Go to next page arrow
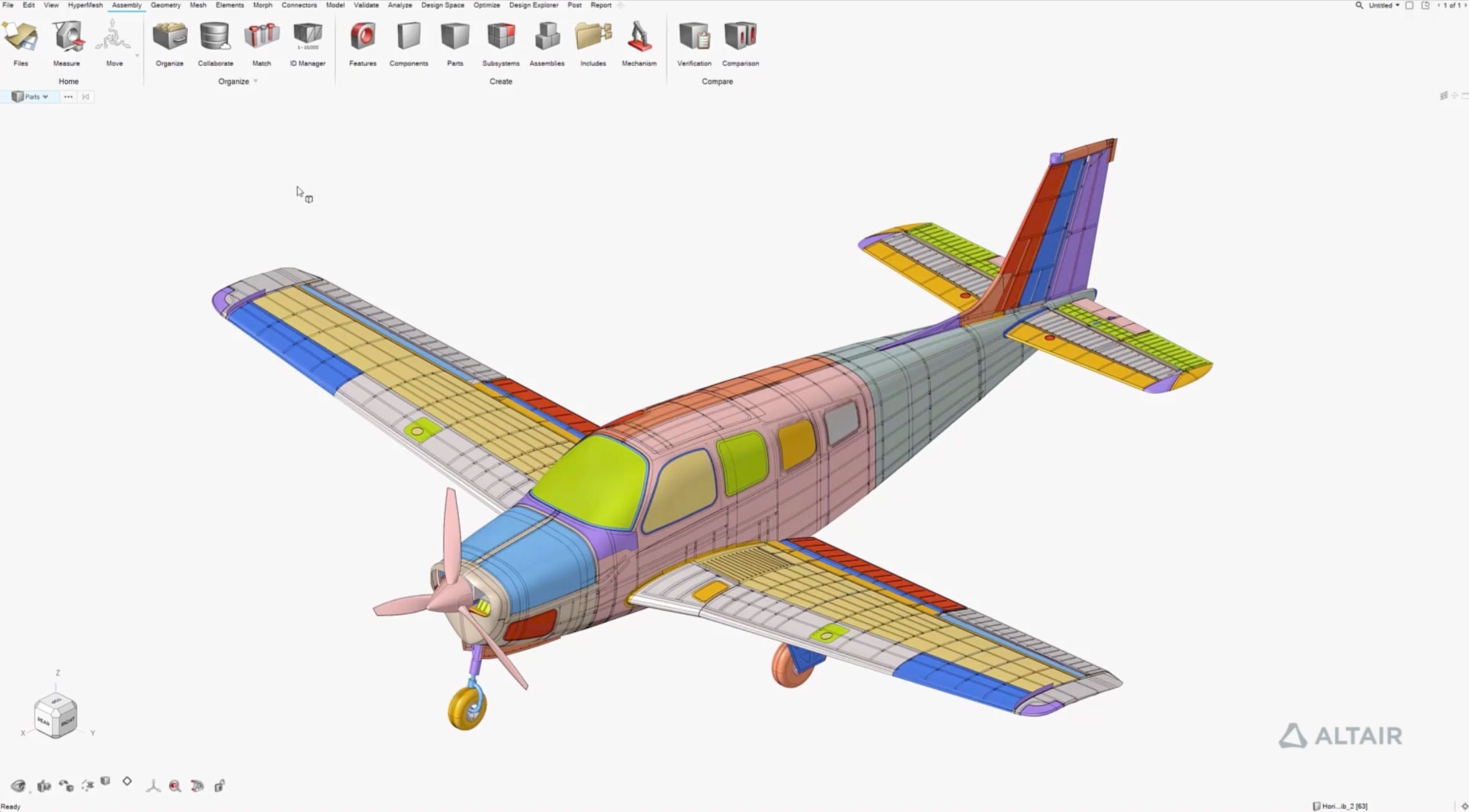This screenshot has height=812, width=1469. (1465, 5)
